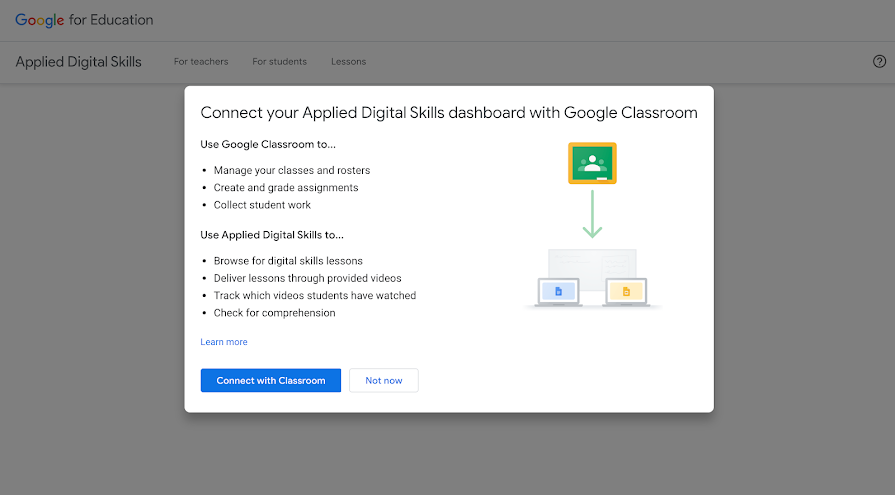895x495 pixels.
Task: Click 'Track which videos students have watched'
Action: pos(315,296)
